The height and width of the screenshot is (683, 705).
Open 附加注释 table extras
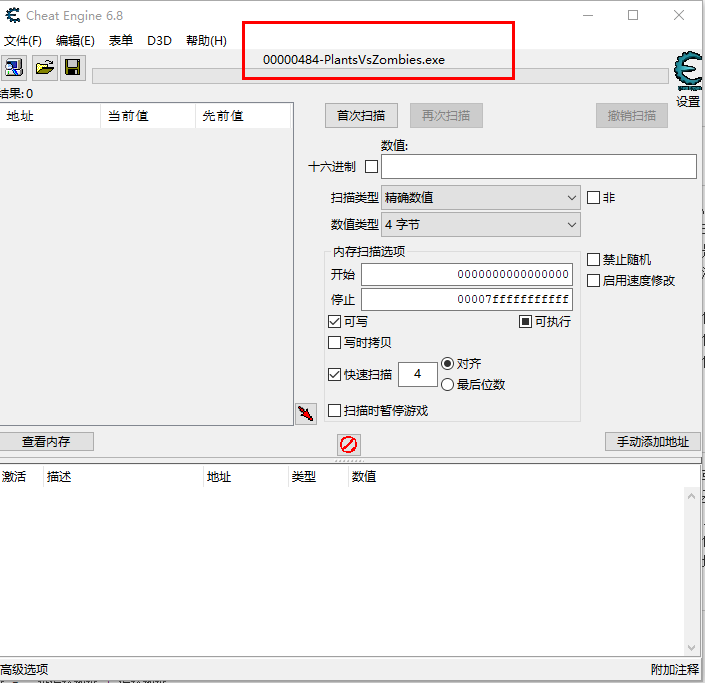[675, 669]
